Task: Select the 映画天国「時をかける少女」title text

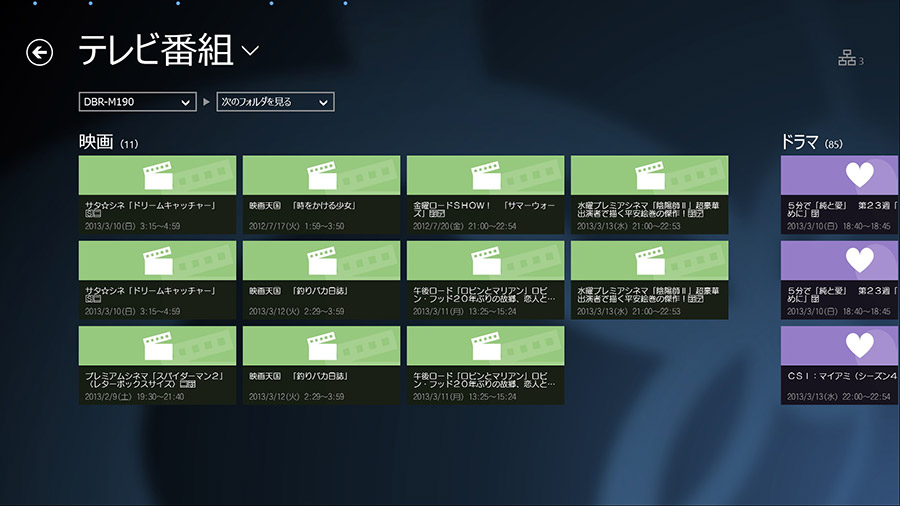Action: [x=303, y=206]
